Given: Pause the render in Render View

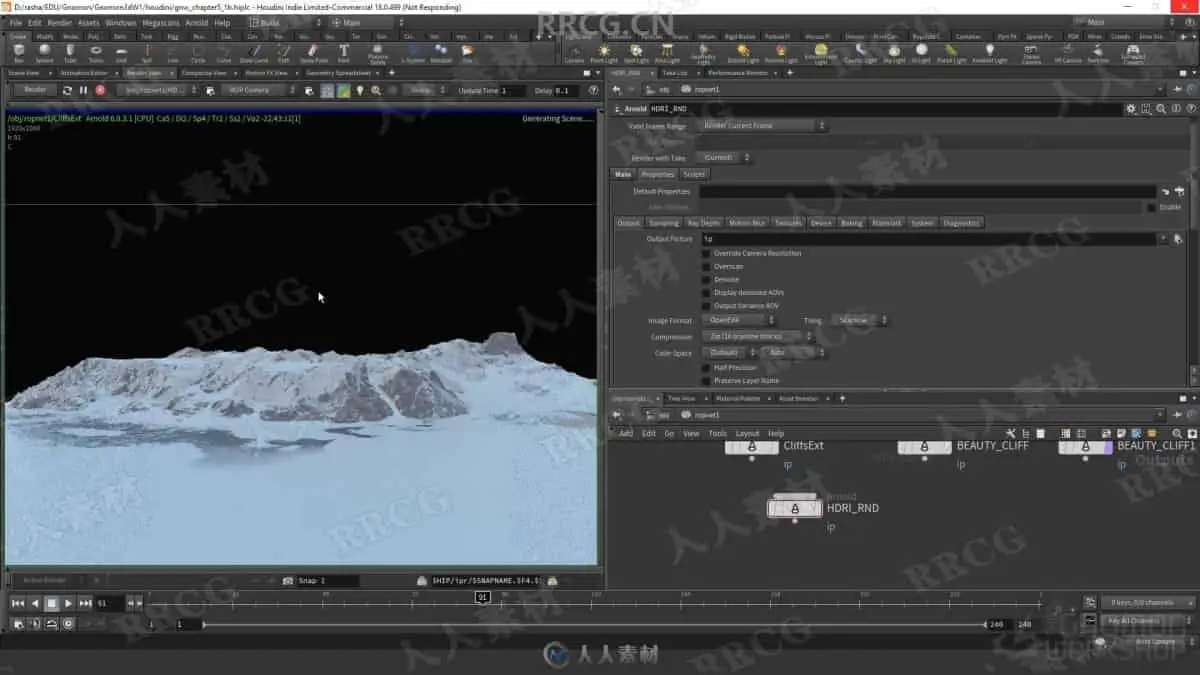Looking at the screenshot, I should tap(83, 90).
